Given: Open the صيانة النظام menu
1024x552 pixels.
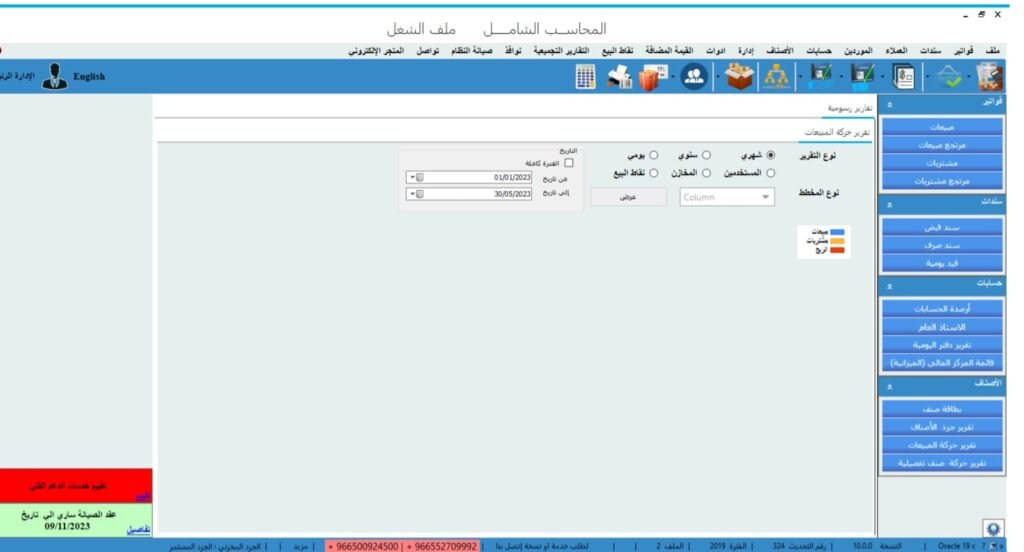Looking at the screenshot, I should pyautogui.click(x=472, y=50).
